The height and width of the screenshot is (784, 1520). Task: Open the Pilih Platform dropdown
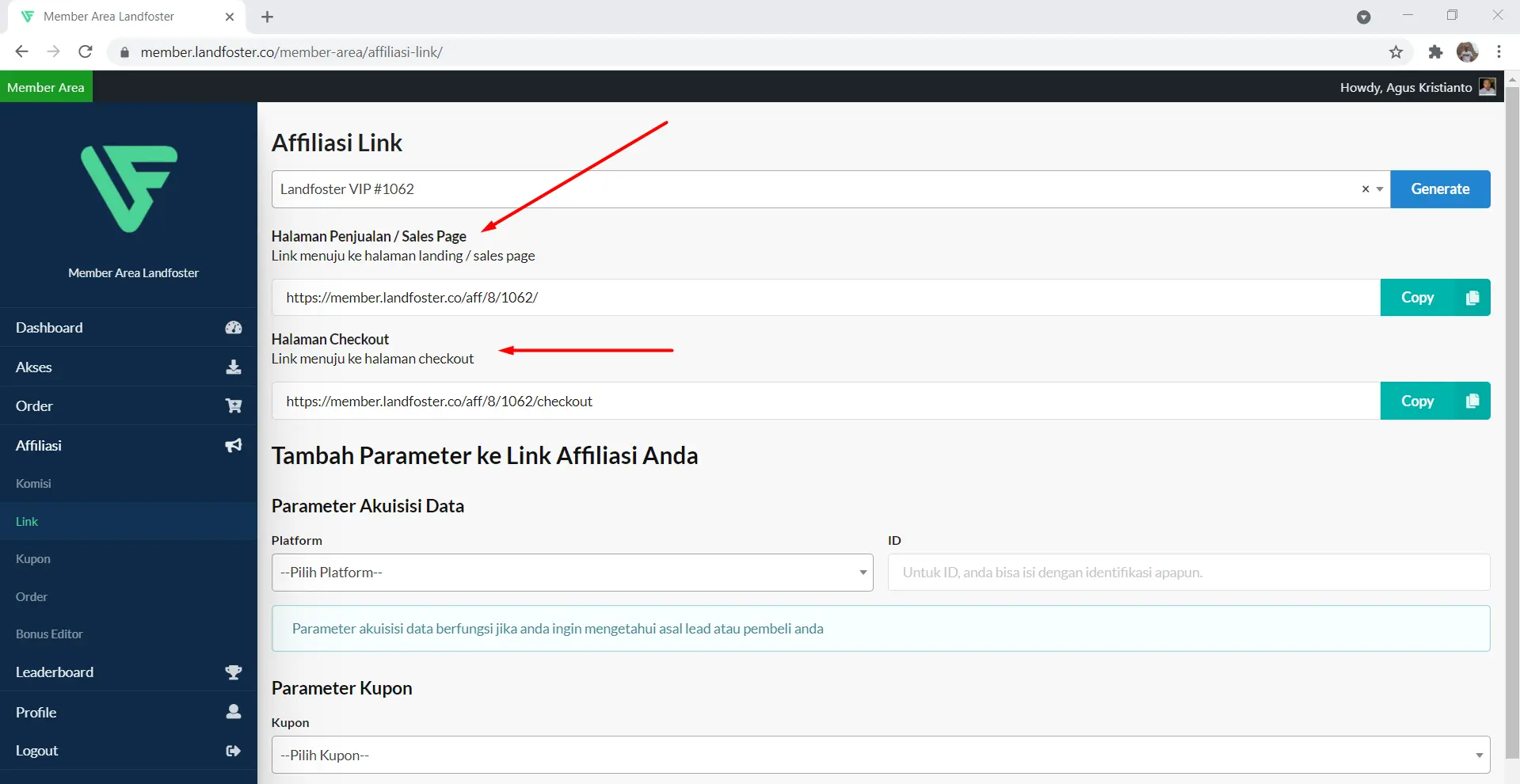click(x=572, y=573)
